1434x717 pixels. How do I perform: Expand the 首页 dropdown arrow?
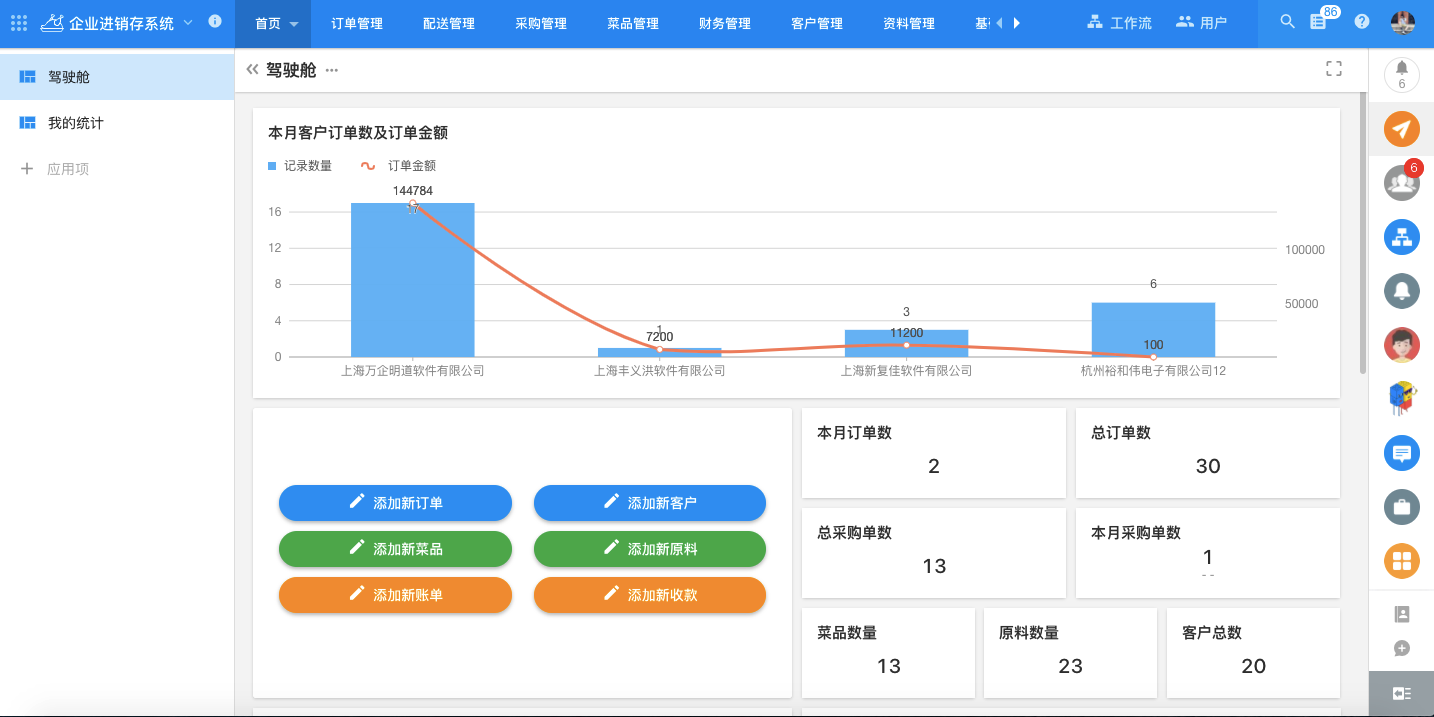293,24
